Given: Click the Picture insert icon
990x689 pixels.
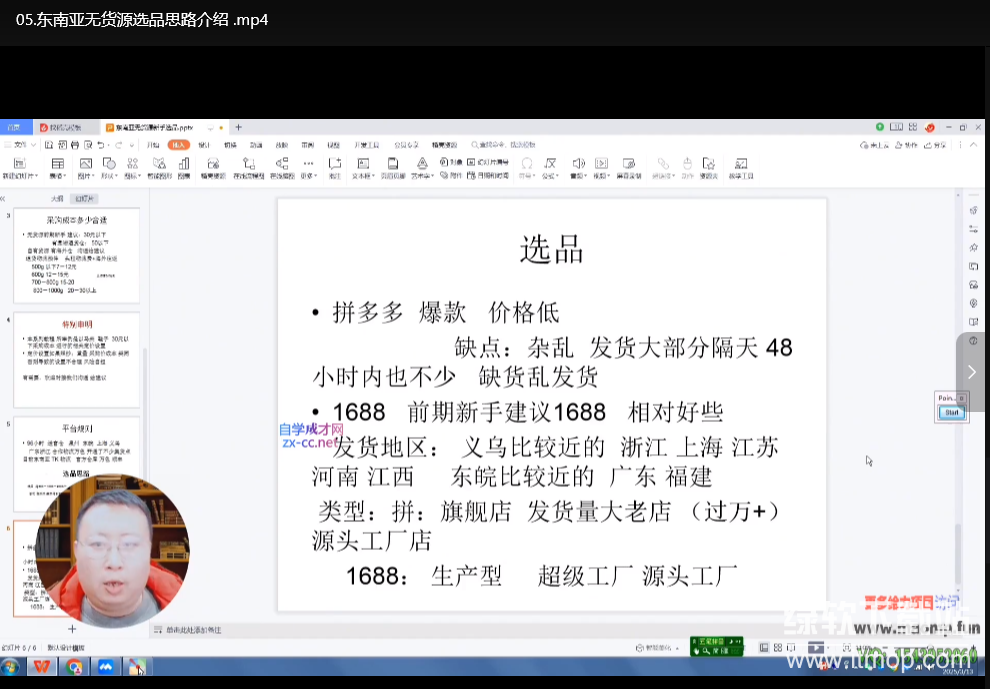Looking at the screenshot, I should (x=85, y=164).
